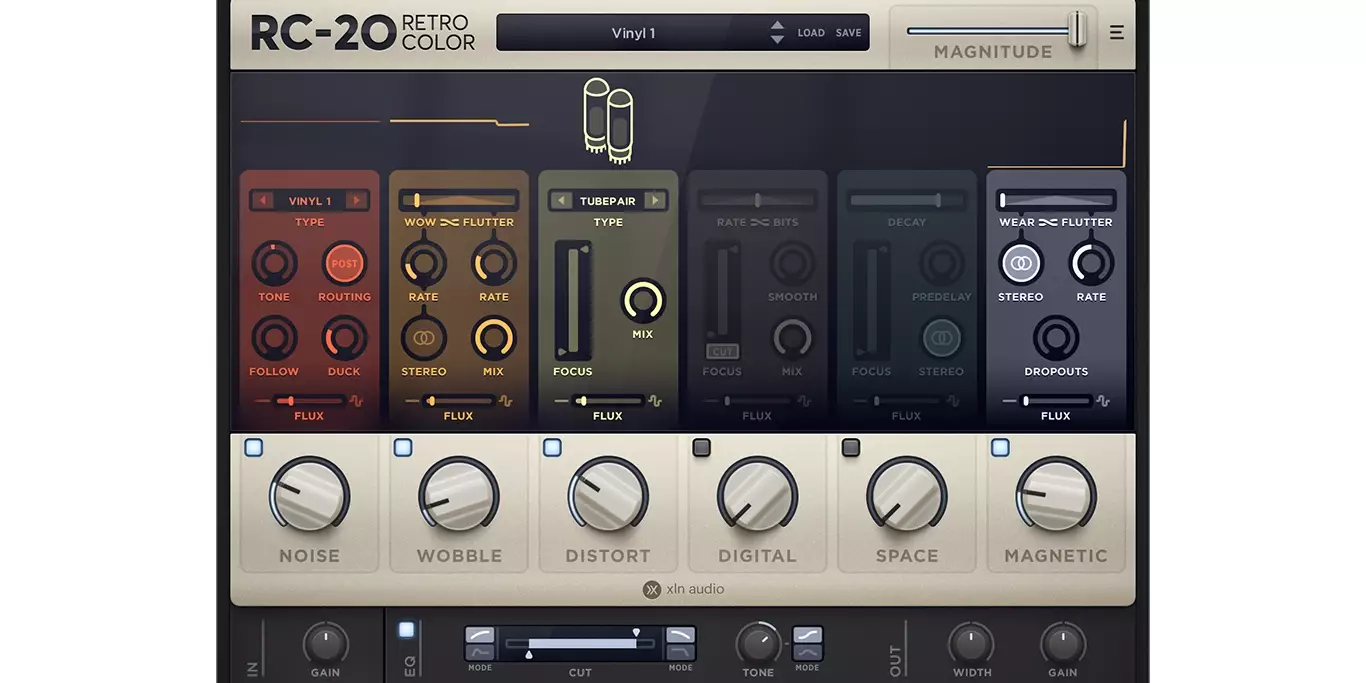
Task: Select previous noise type with left arrow
Action: pyautogui.click(x=263, y=201)
